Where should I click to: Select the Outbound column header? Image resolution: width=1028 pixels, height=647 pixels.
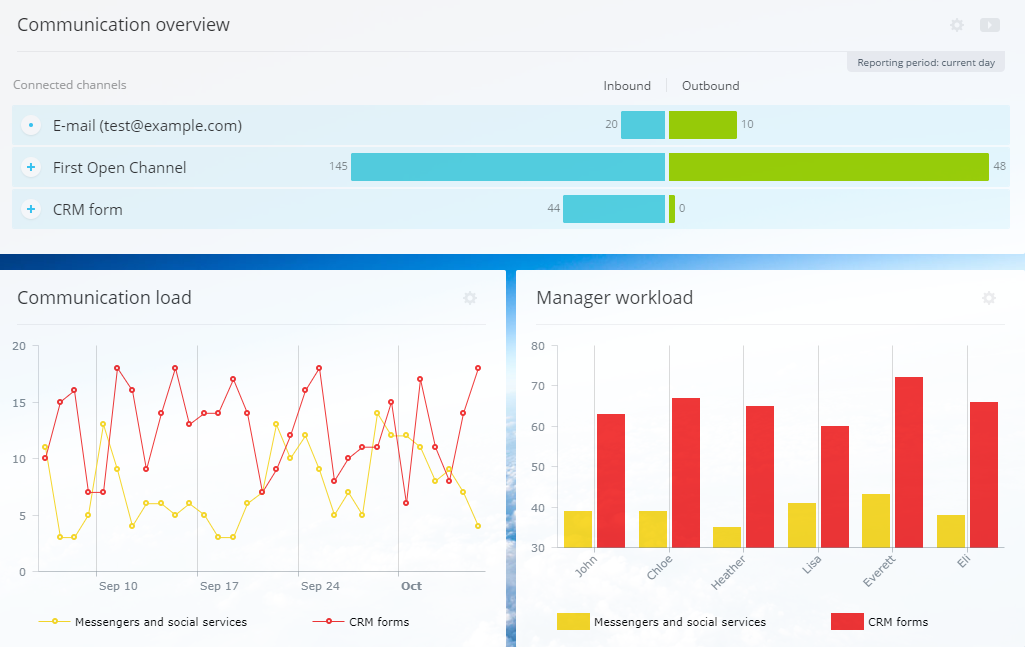710,86
